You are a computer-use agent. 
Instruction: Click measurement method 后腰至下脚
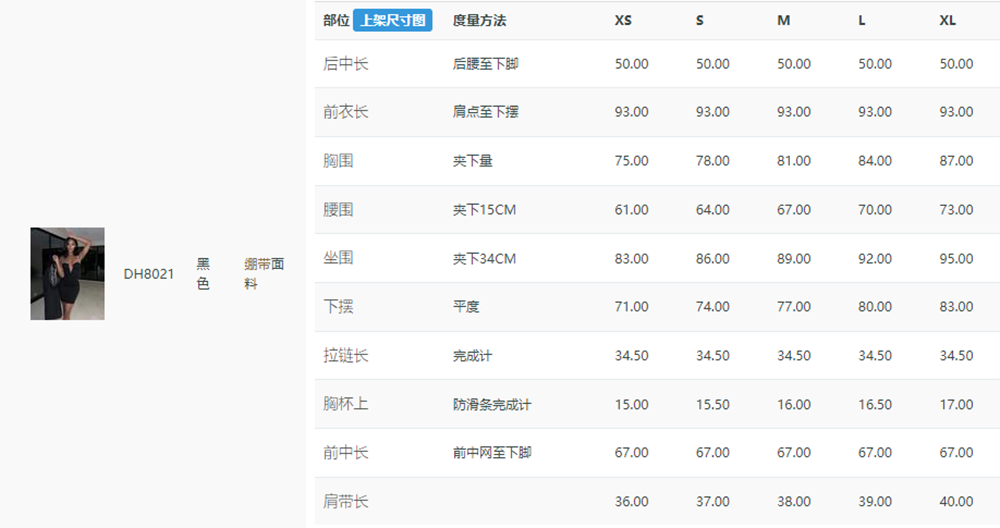pyautogui.click(x=485, y=64)
